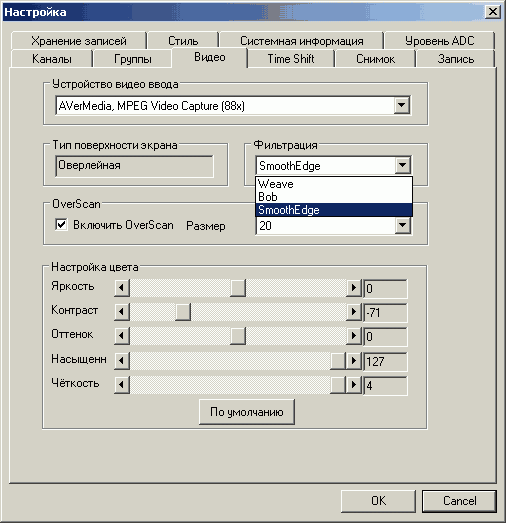Image resolution: width=506 pixels, height=523 pixels.
Task: Toggle the Включить OverScan checkbox
Action: click(61, 224)
